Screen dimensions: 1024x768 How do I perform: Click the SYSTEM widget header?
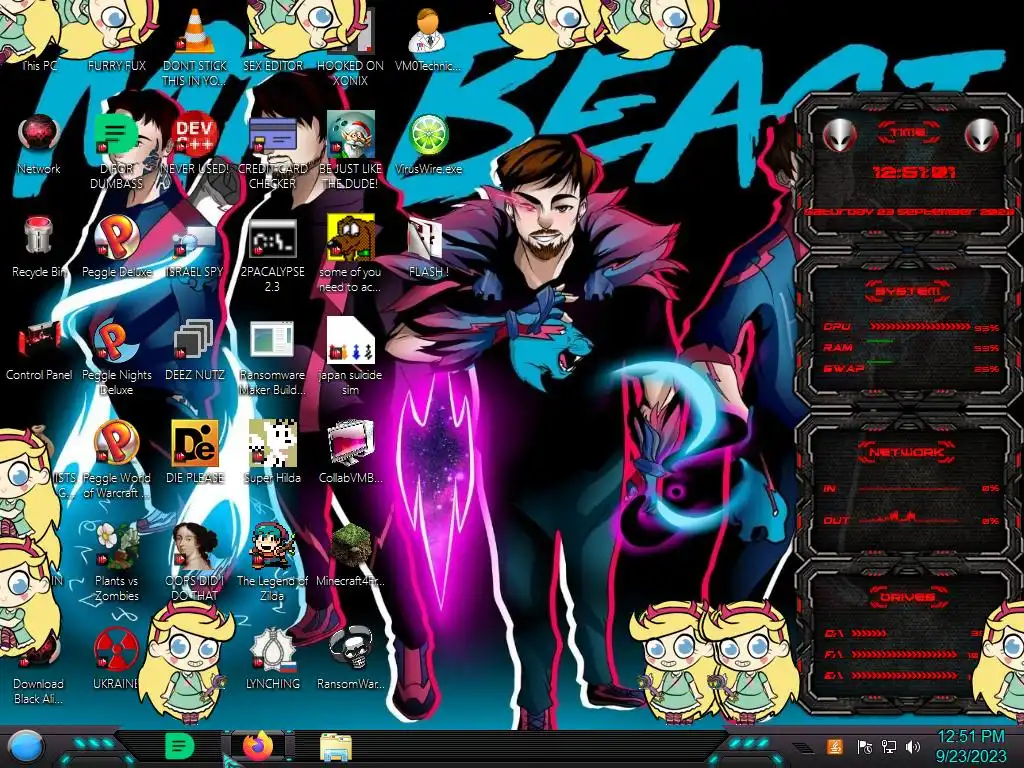pos(907,291)
